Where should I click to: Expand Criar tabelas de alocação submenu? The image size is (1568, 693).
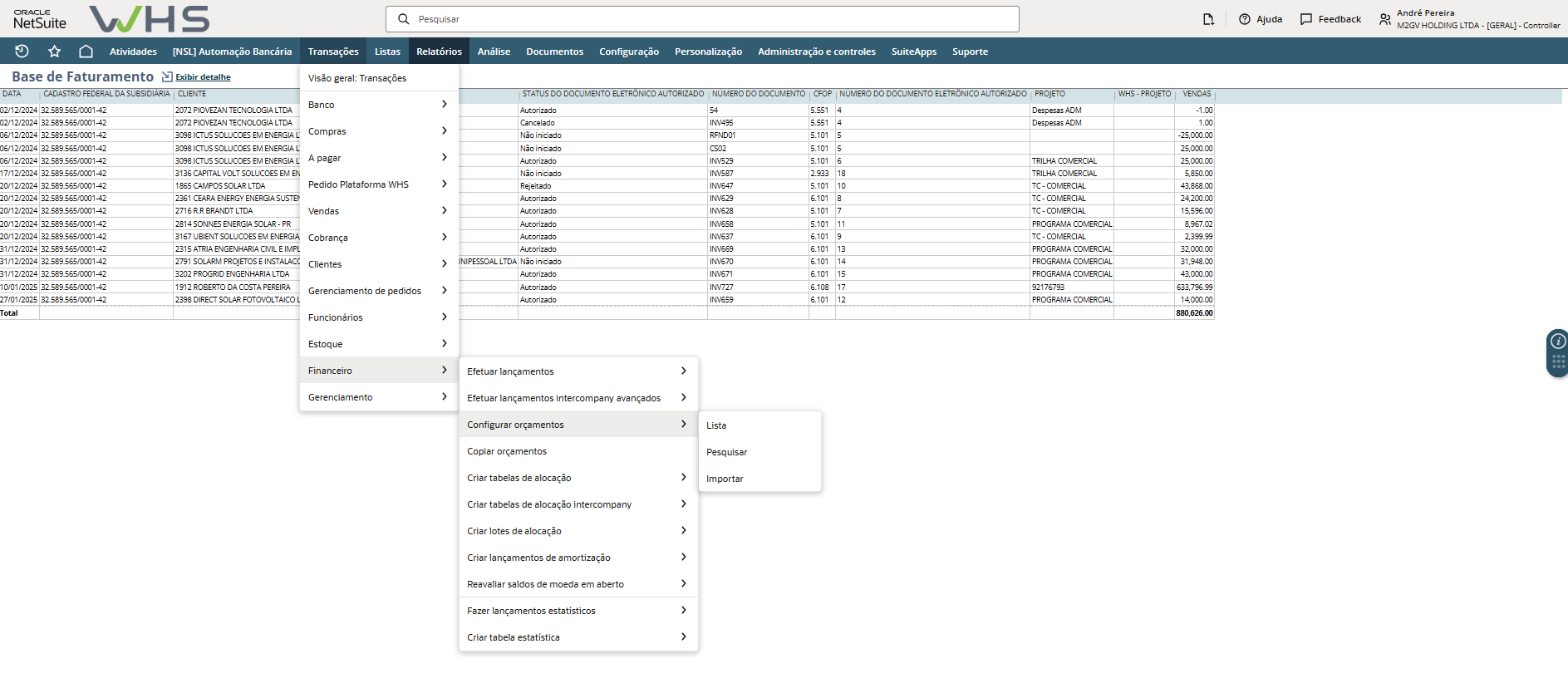pos(578,478)
